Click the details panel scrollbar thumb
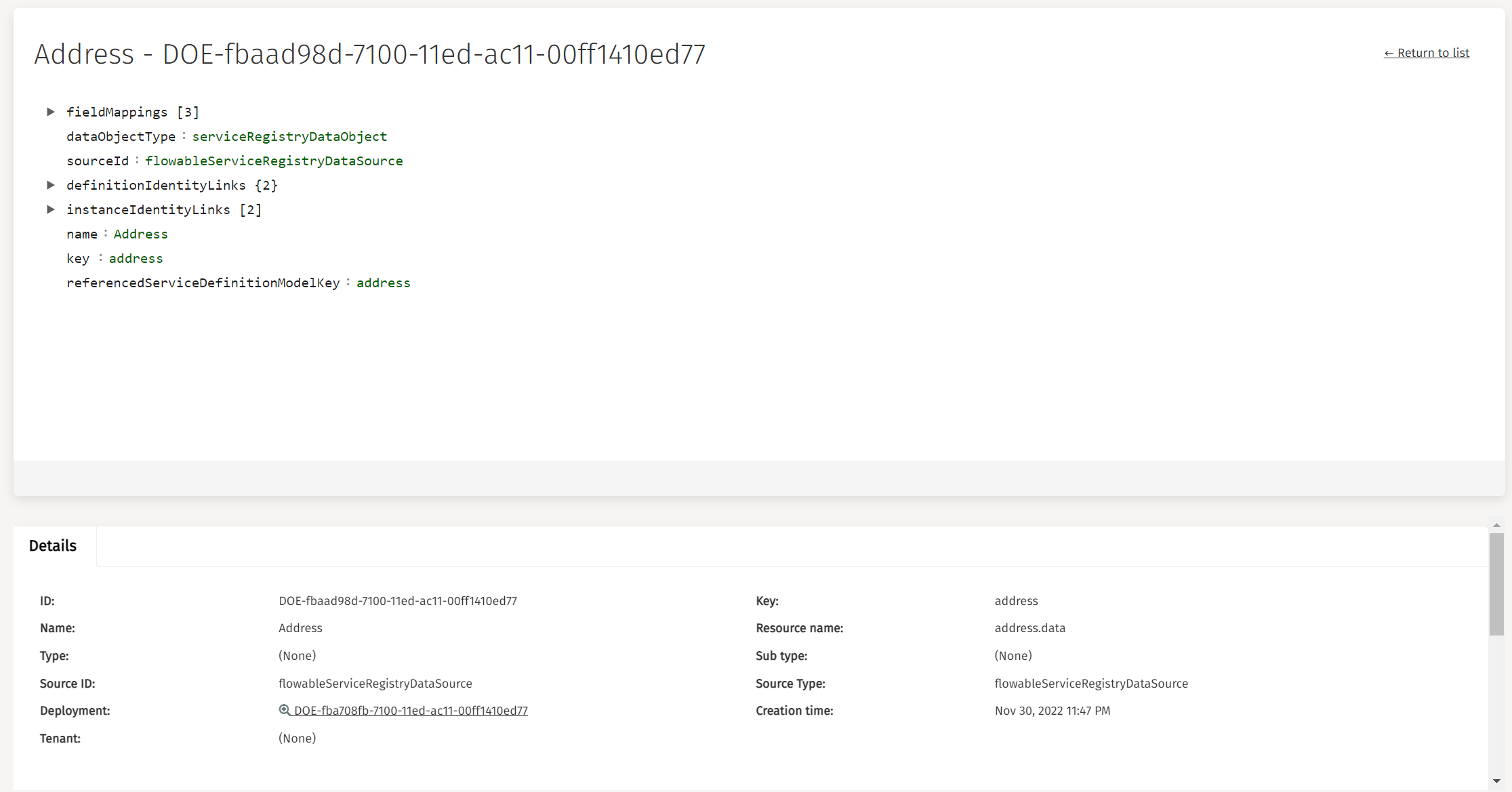The height and width of the screenshot is (792, 1512). 1496,584
